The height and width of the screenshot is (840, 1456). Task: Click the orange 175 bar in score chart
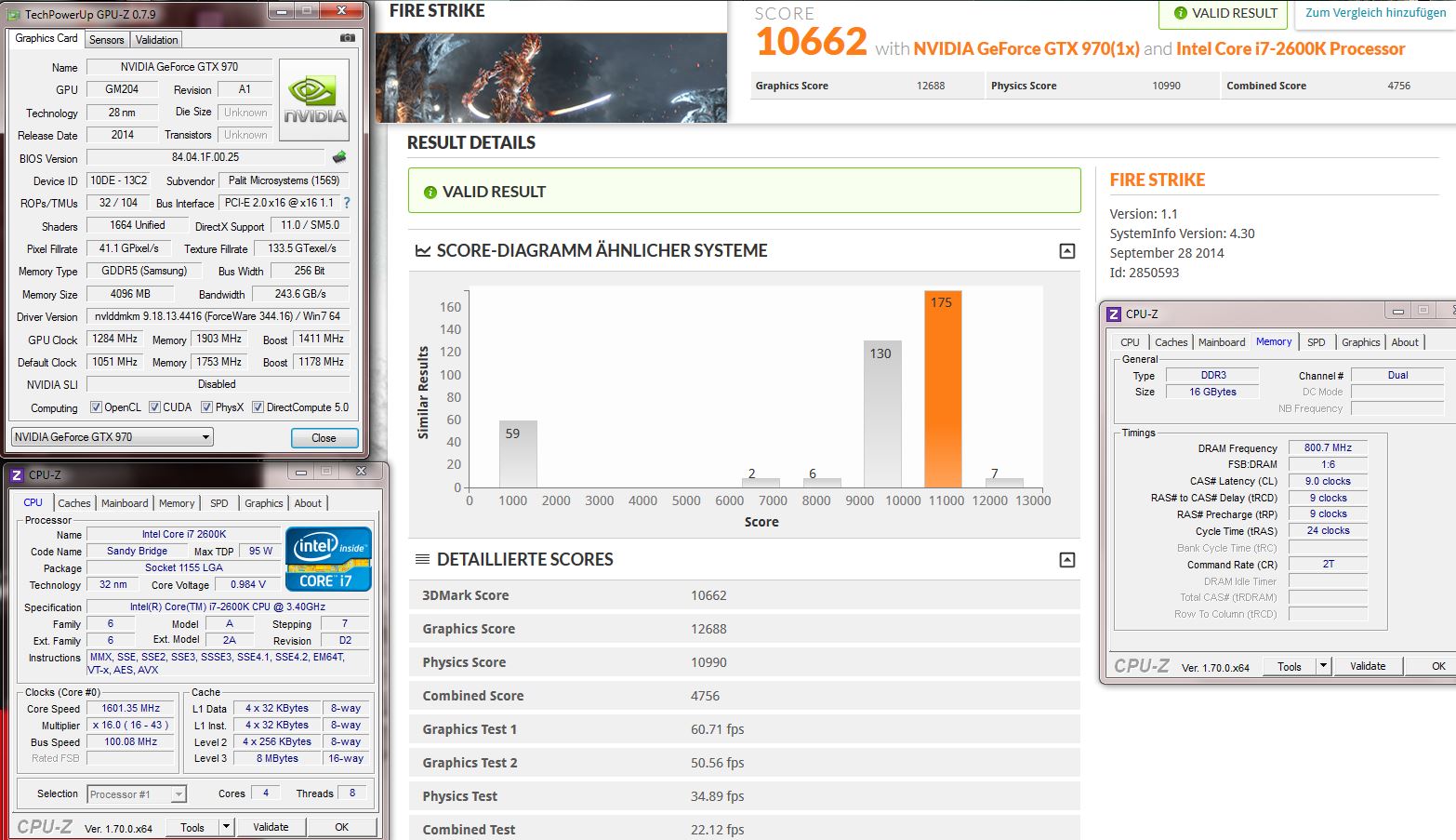[943, 389]
